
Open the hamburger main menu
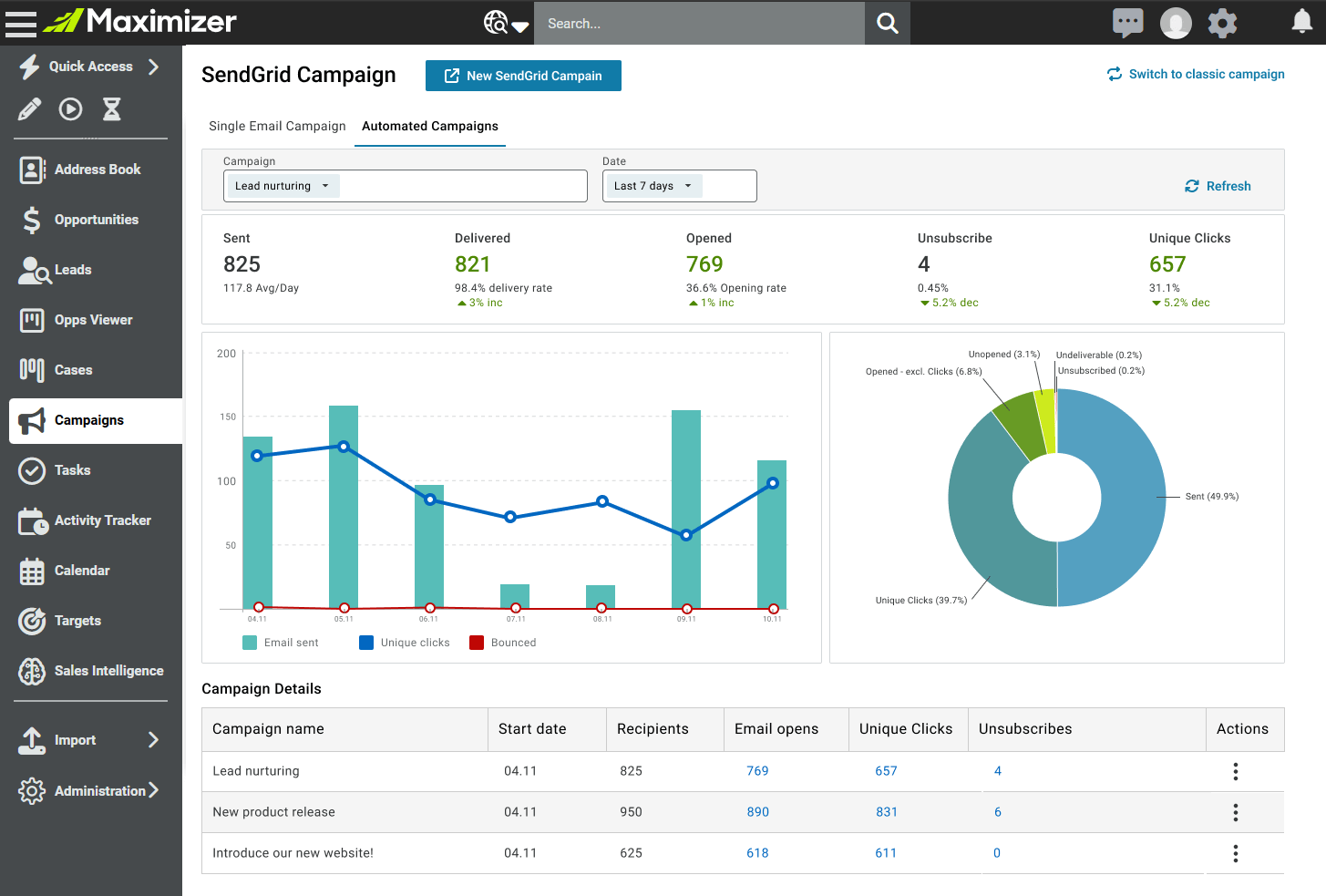pos(20,23)
